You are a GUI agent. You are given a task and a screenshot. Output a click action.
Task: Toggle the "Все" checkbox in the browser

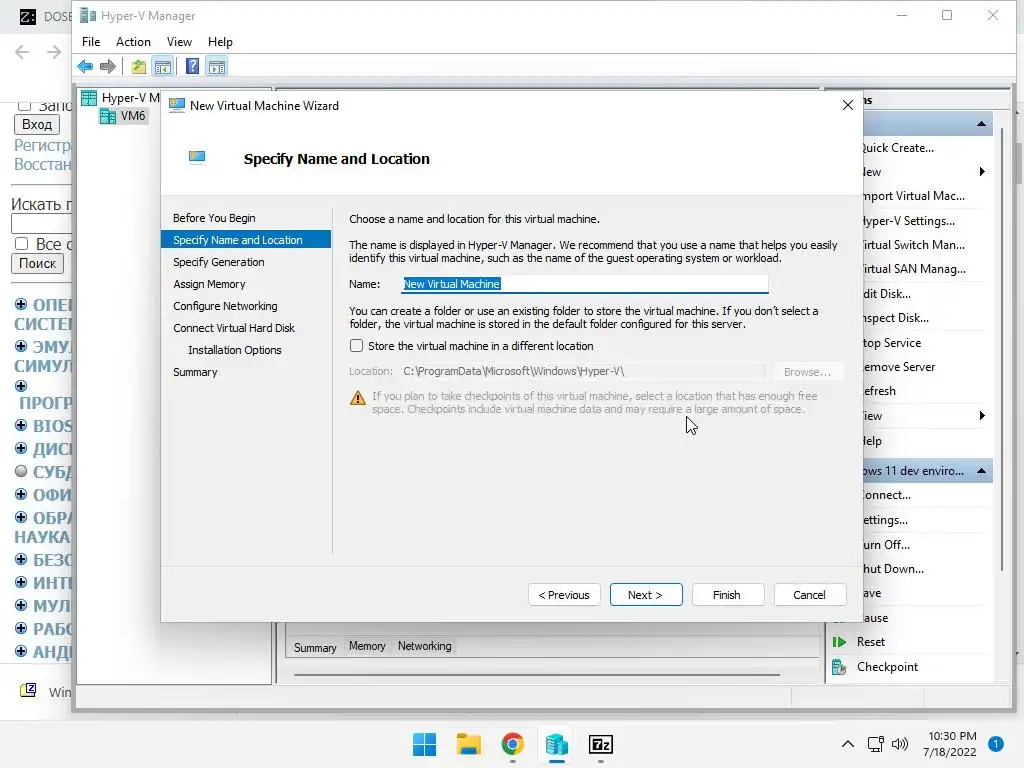(22, 244)
